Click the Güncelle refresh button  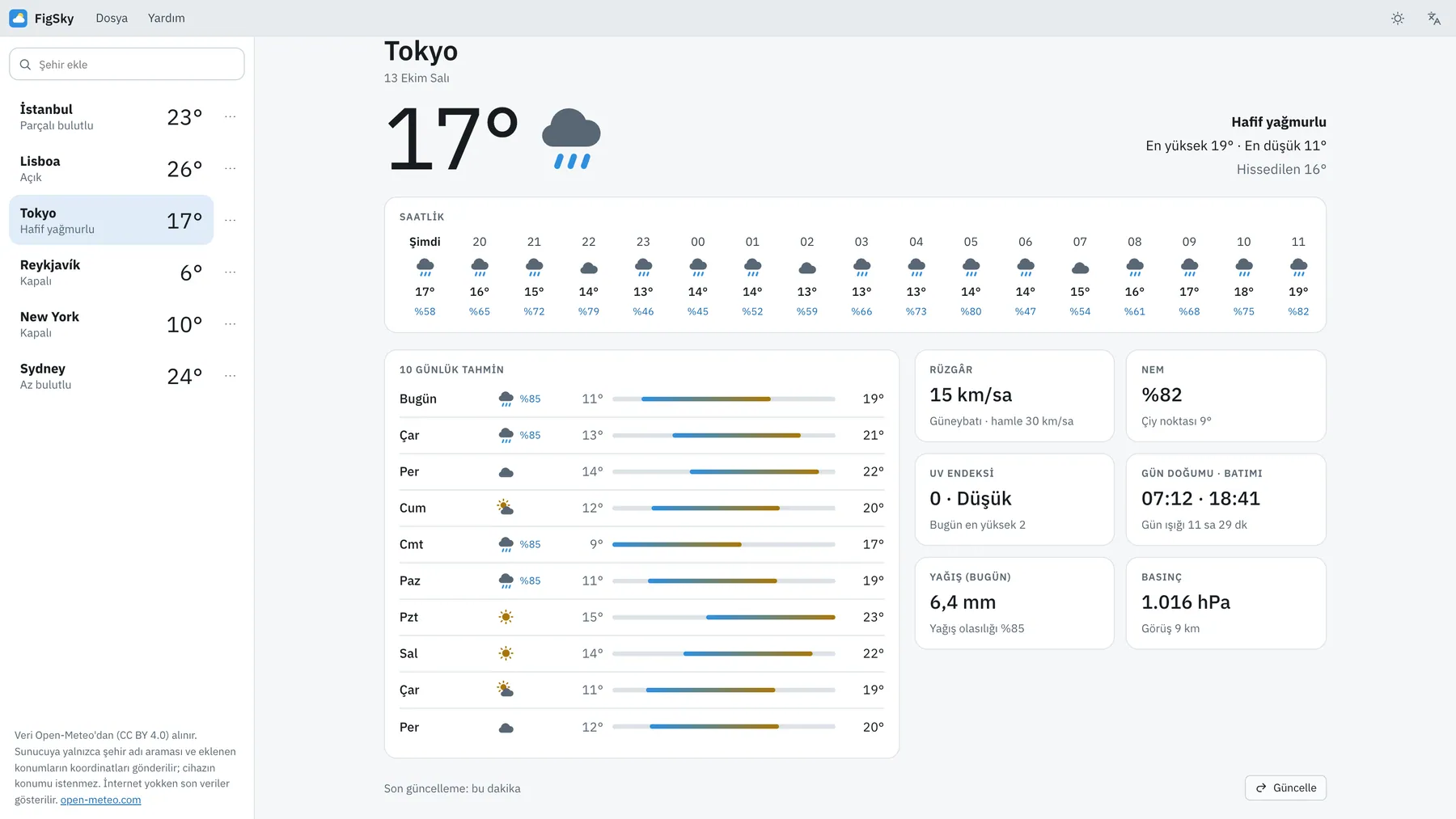point(1285,787)
